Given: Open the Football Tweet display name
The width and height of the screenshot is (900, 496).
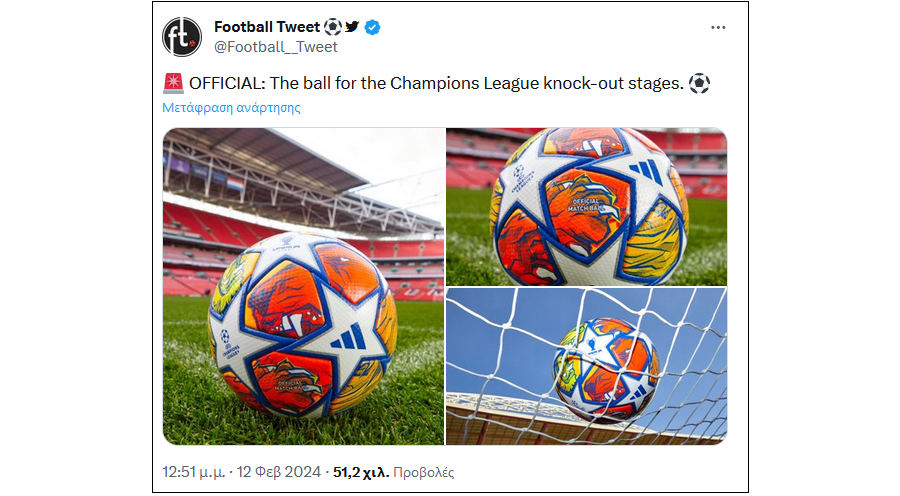Looking at the screenshot, I should click(x=267, y=27).
